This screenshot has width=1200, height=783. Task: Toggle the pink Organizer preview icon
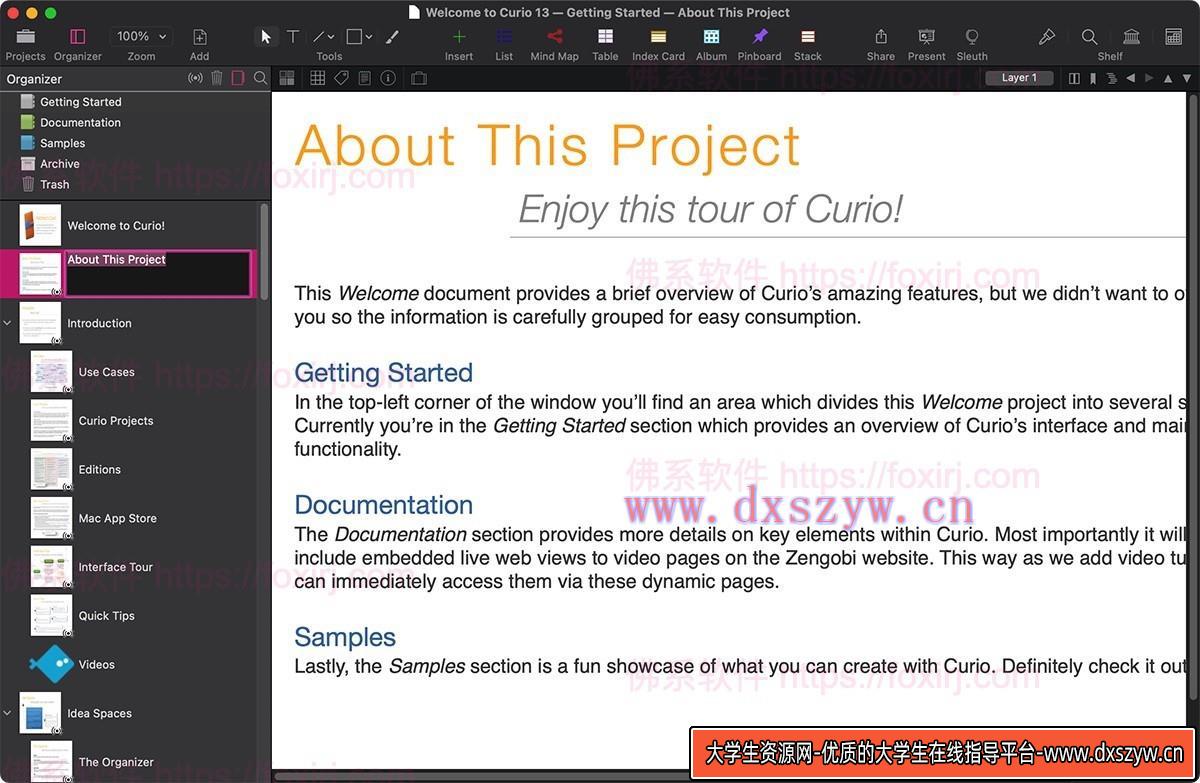238,78
